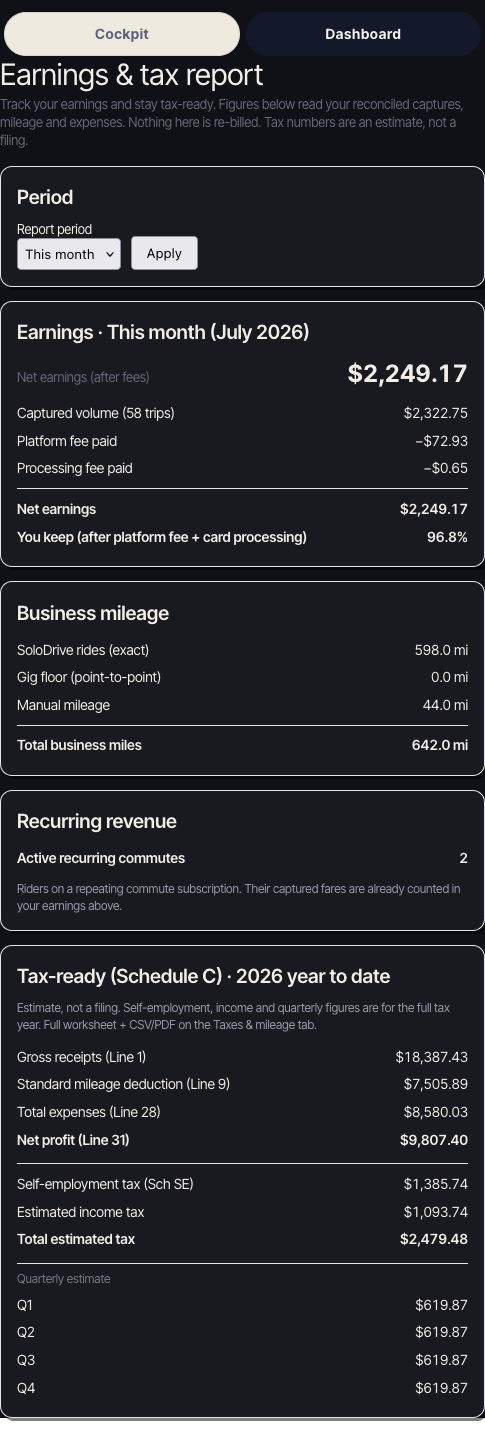This screenshot has height=1432, width=485.
Task: Select the $2,479.48 total tax value
Action: pyautogui.click(x=434, y=1239)
